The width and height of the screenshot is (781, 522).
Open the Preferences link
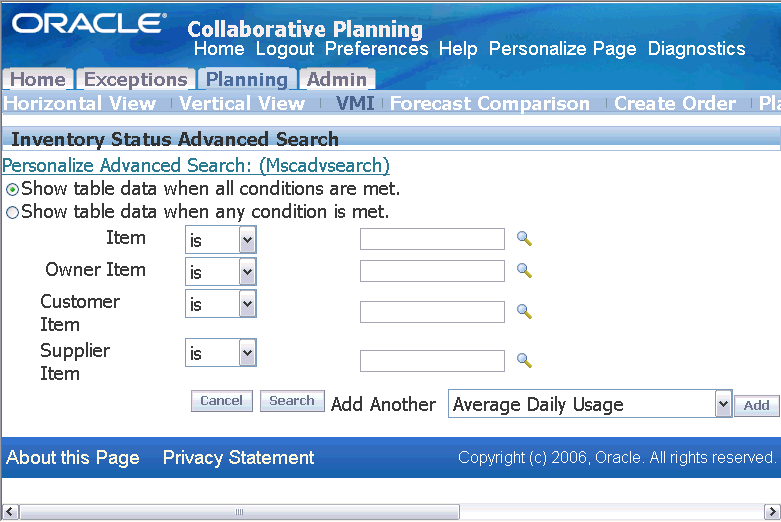click(x=377, y=49)
